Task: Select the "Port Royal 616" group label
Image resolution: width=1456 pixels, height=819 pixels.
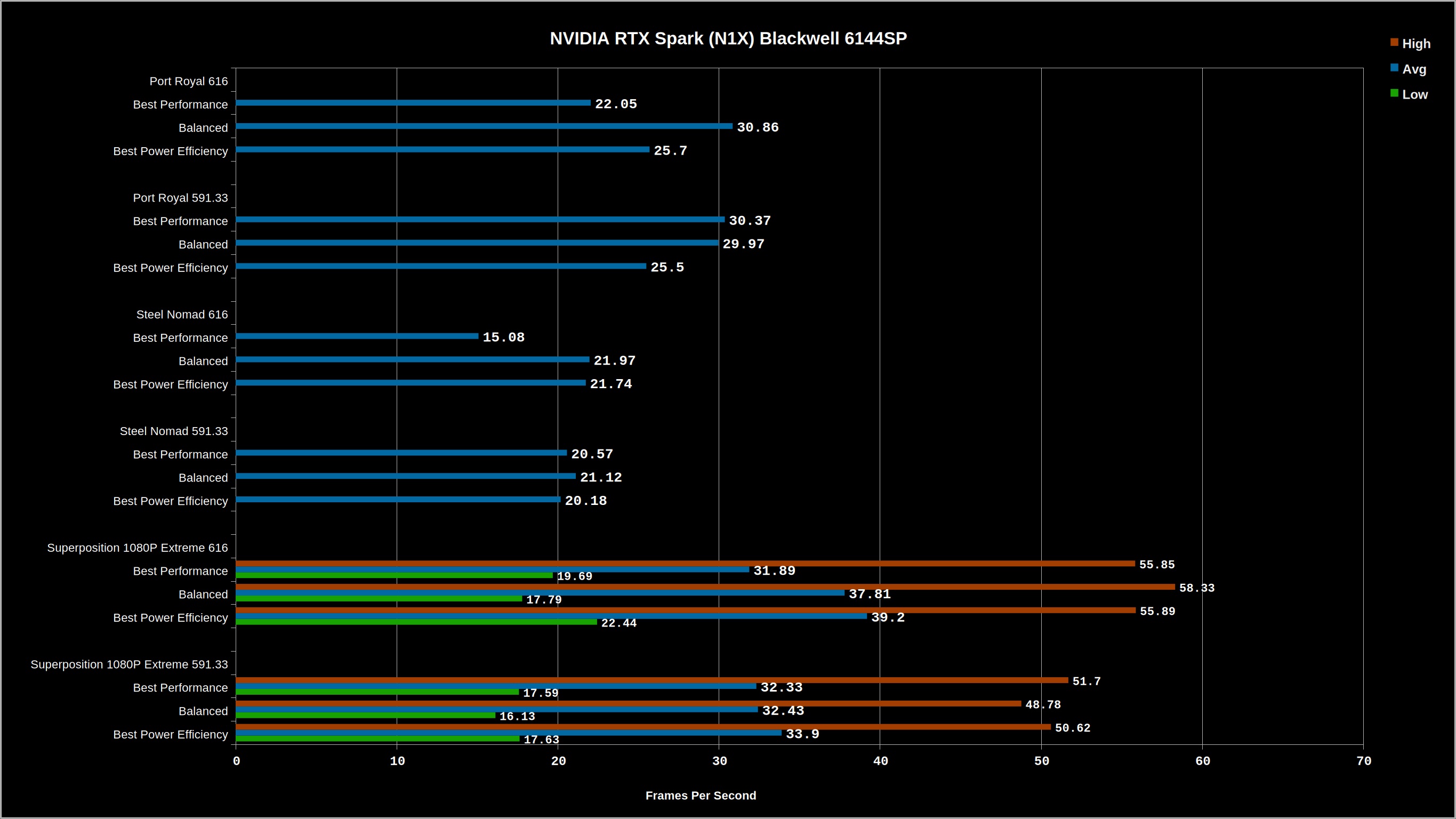Action: (x=189, y=82)
